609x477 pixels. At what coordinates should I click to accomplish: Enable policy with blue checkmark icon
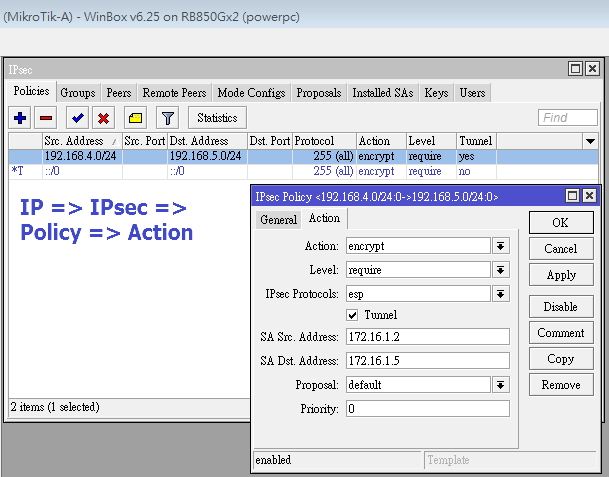coord(78,118)
